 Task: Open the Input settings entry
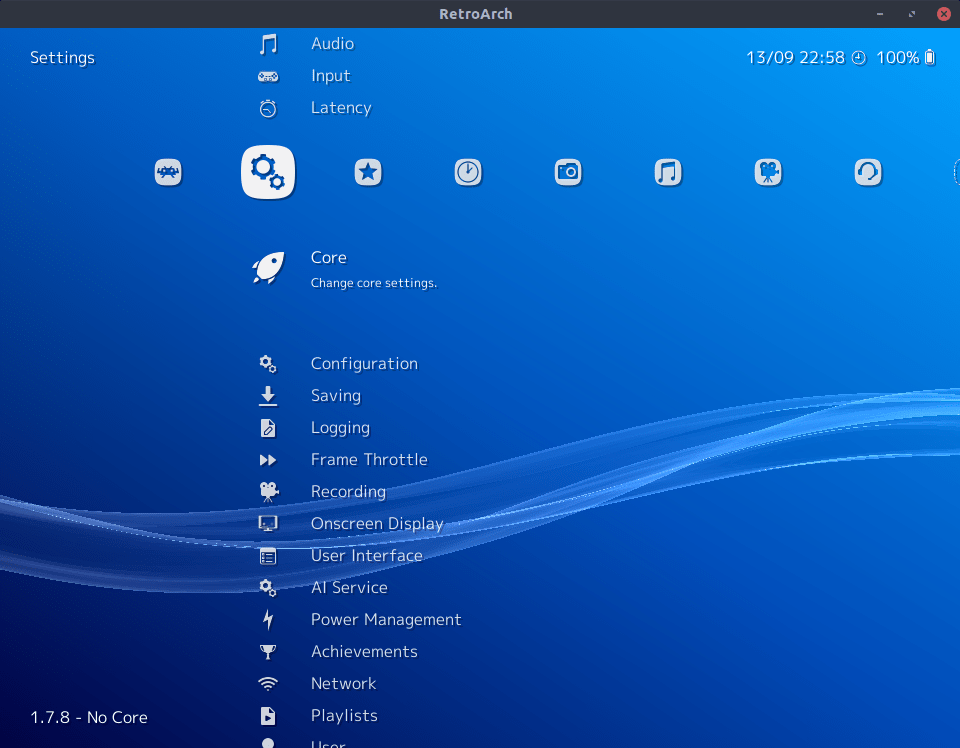[330, 76]
